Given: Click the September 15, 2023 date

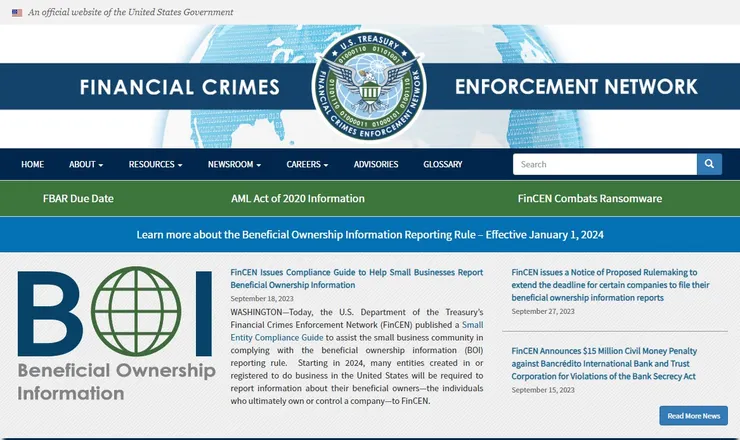Looking at the screenshot, I should point(543,390).
